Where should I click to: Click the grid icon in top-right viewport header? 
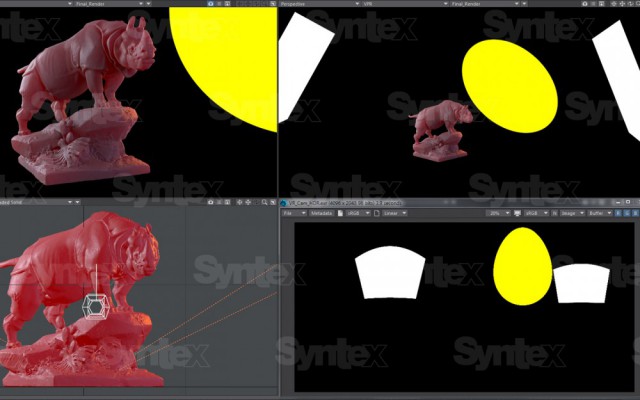[x=601, y=4]
